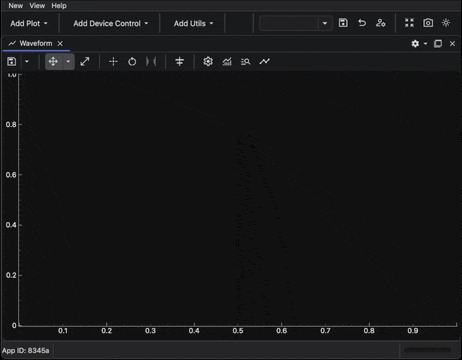The height and width of the screenshot is (360, 462).
Task: Click the export/save icon in plot toolbar
Action: click(x=12, y=62)
